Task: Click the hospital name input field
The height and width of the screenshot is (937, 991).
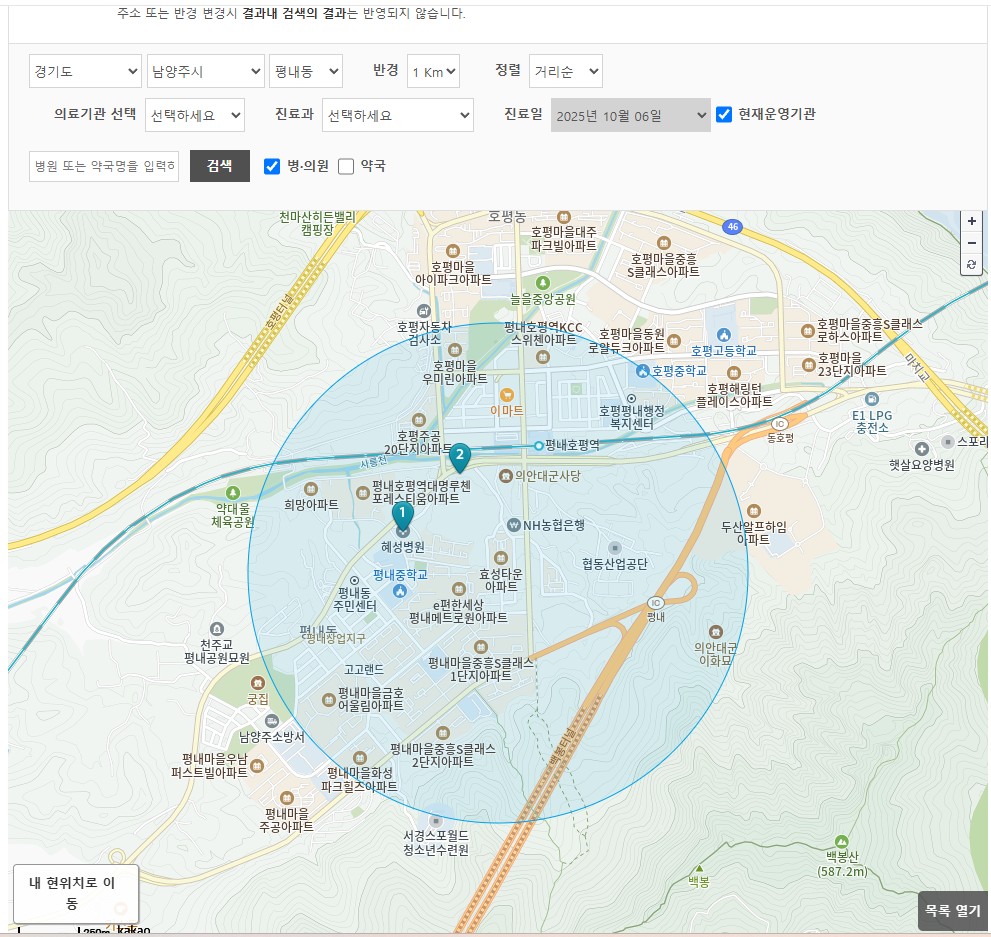Action: tap(103, 166)
